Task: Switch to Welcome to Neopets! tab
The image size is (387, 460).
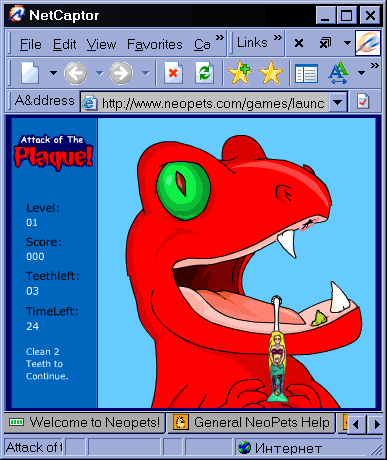Action: tap(85, 422)
